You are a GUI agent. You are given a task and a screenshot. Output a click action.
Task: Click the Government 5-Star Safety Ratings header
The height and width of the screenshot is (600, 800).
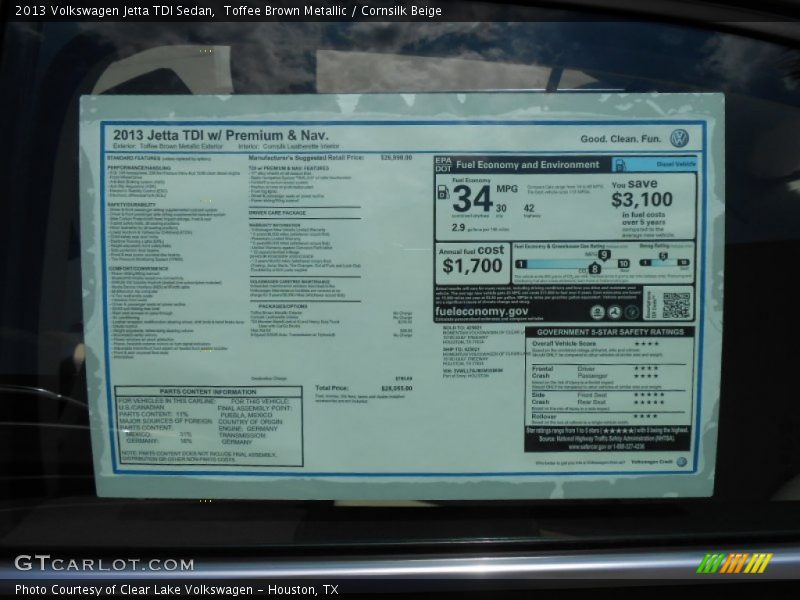click(x=609, y=332)
